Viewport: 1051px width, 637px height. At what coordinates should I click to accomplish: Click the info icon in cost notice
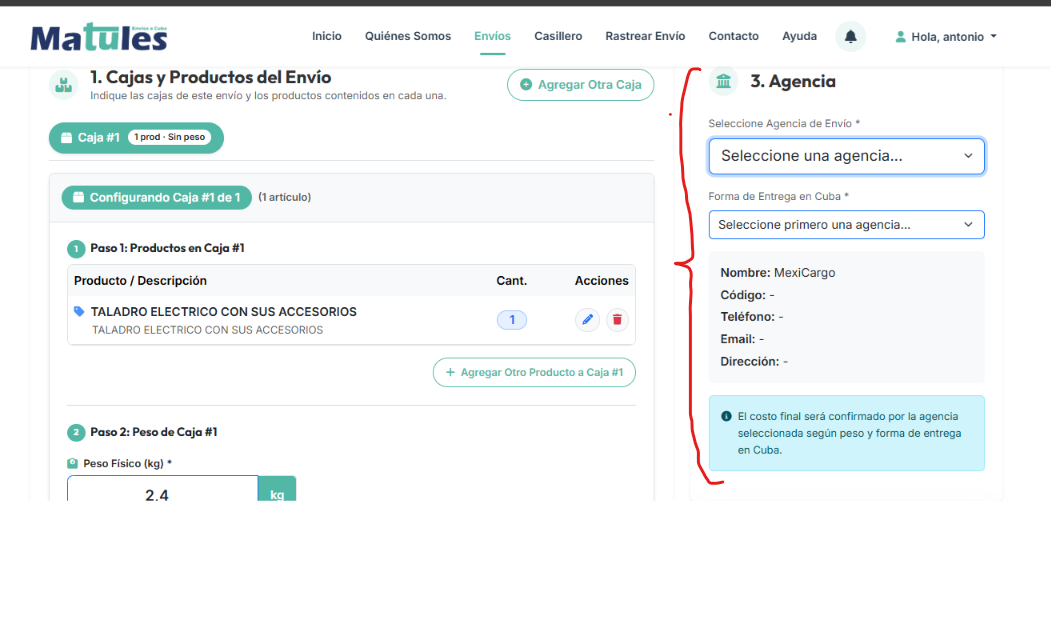[726, 416]
